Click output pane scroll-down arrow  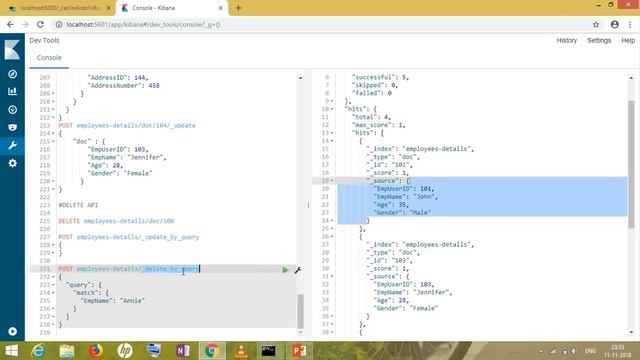pos(631,332)
